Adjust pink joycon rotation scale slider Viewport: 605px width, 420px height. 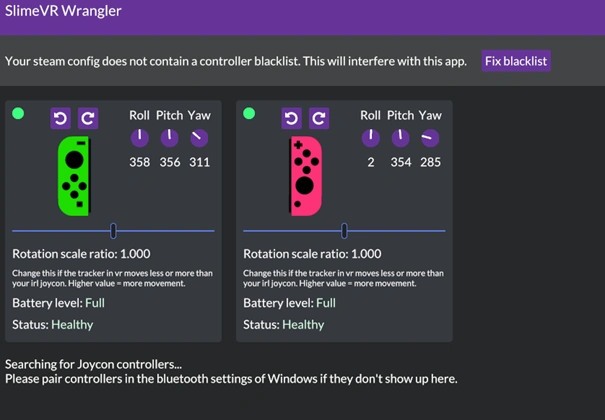[x=344, y=231]
